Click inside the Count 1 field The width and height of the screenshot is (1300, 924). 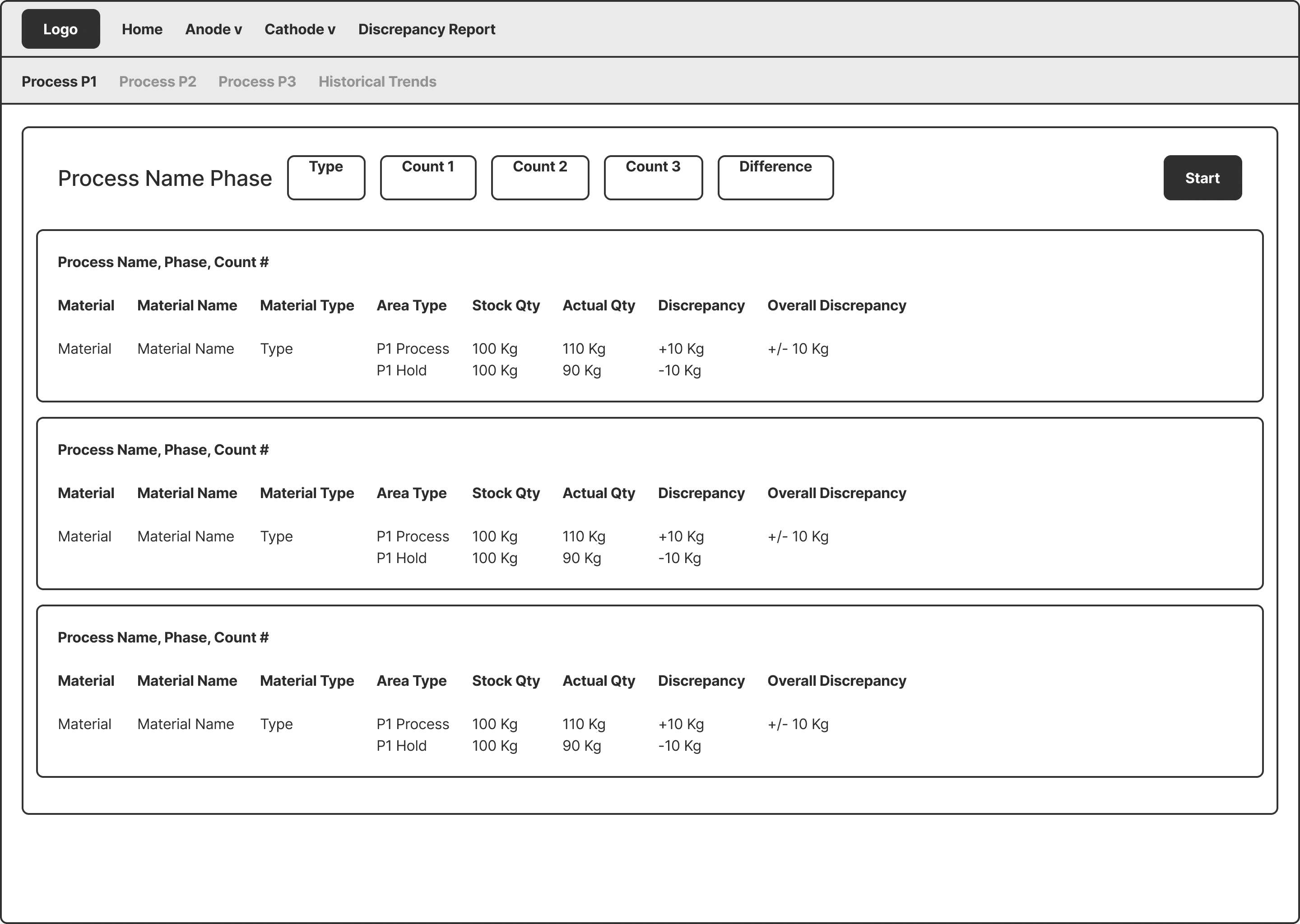click(x=427, y=177)
